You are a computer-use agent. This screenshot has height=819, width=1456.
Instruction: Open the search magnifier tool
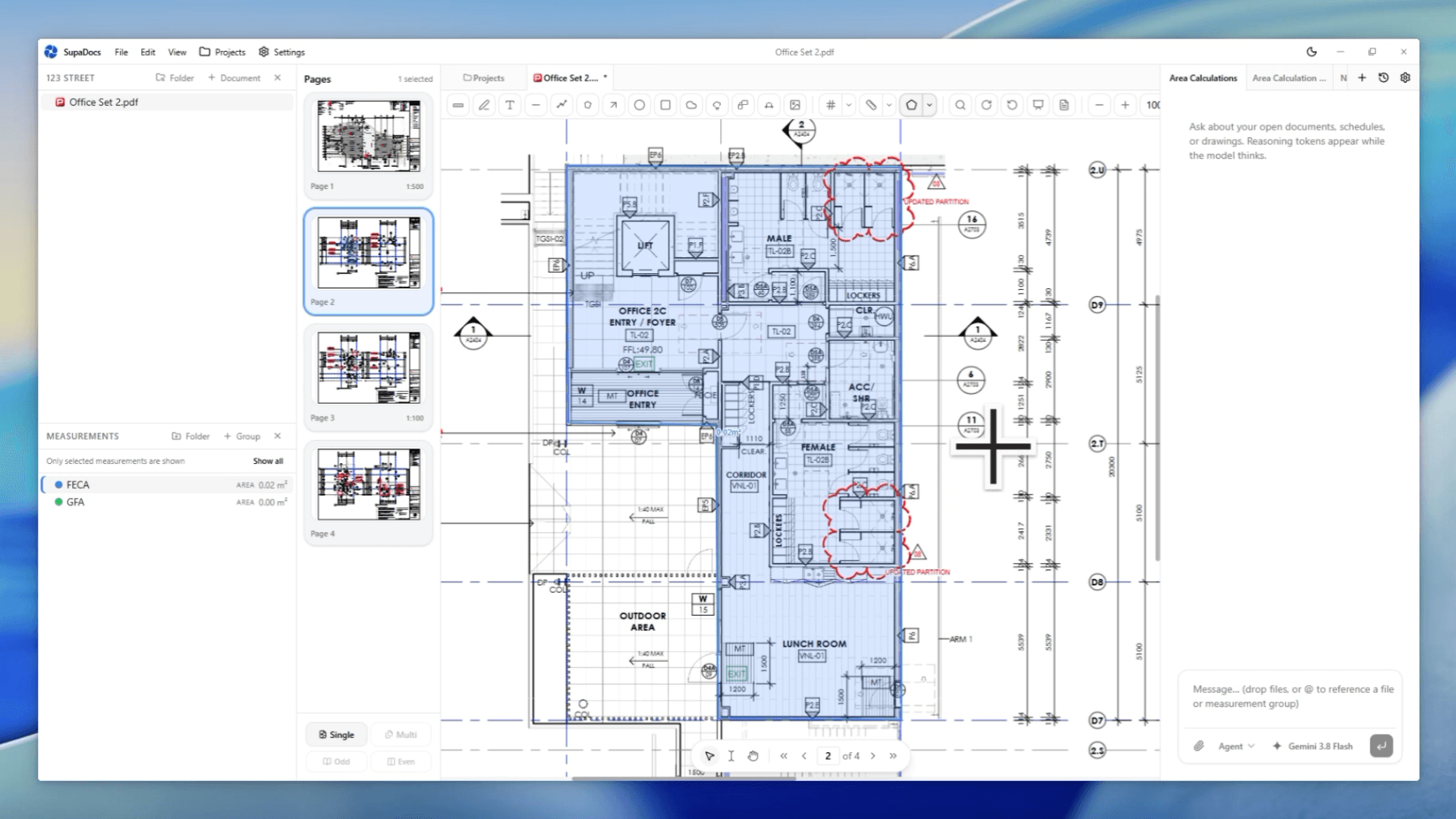[x=961, y=106]
